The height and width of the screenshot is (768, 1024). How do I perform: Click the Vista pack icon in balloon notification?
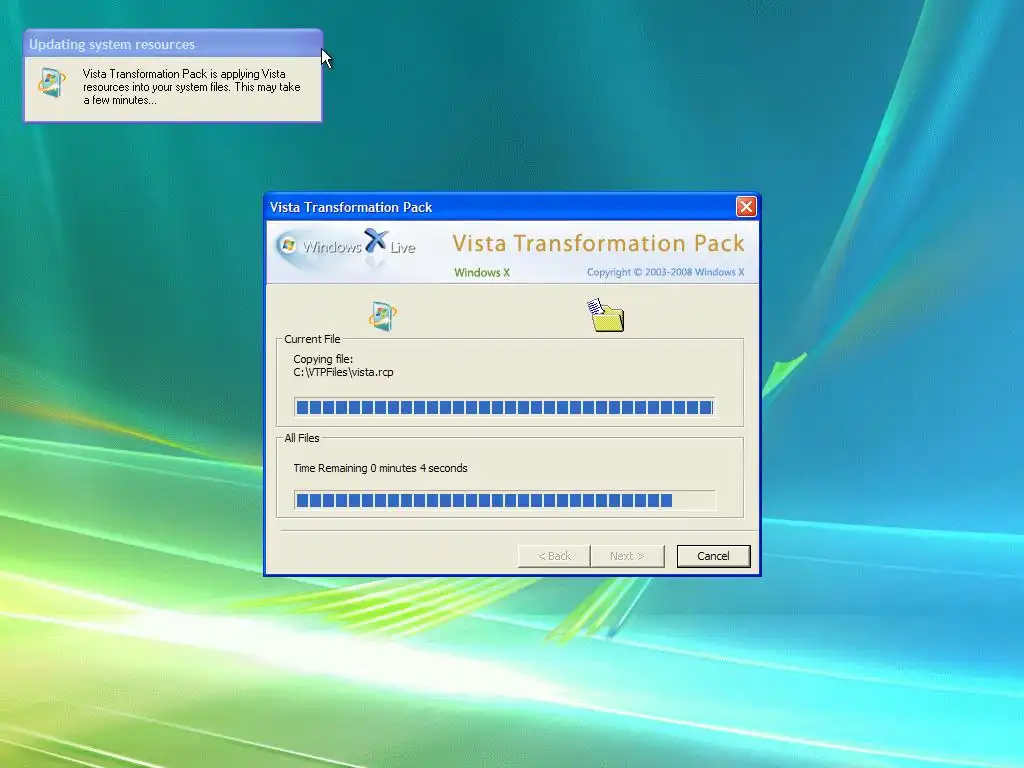[52, 83]
